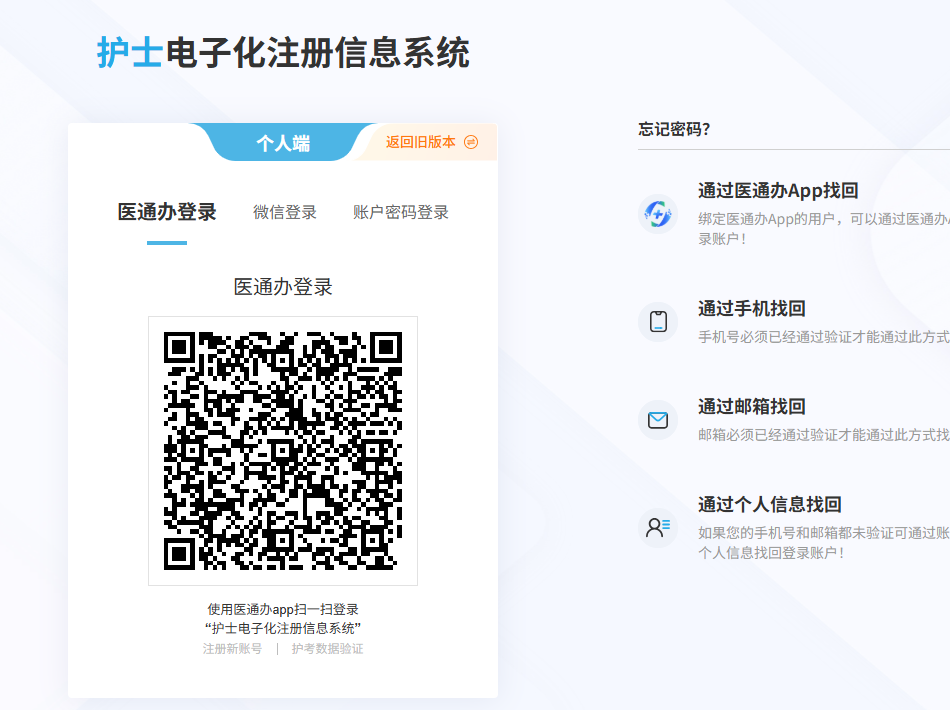Click the 返回旧版本 link text

pos(420,142)
